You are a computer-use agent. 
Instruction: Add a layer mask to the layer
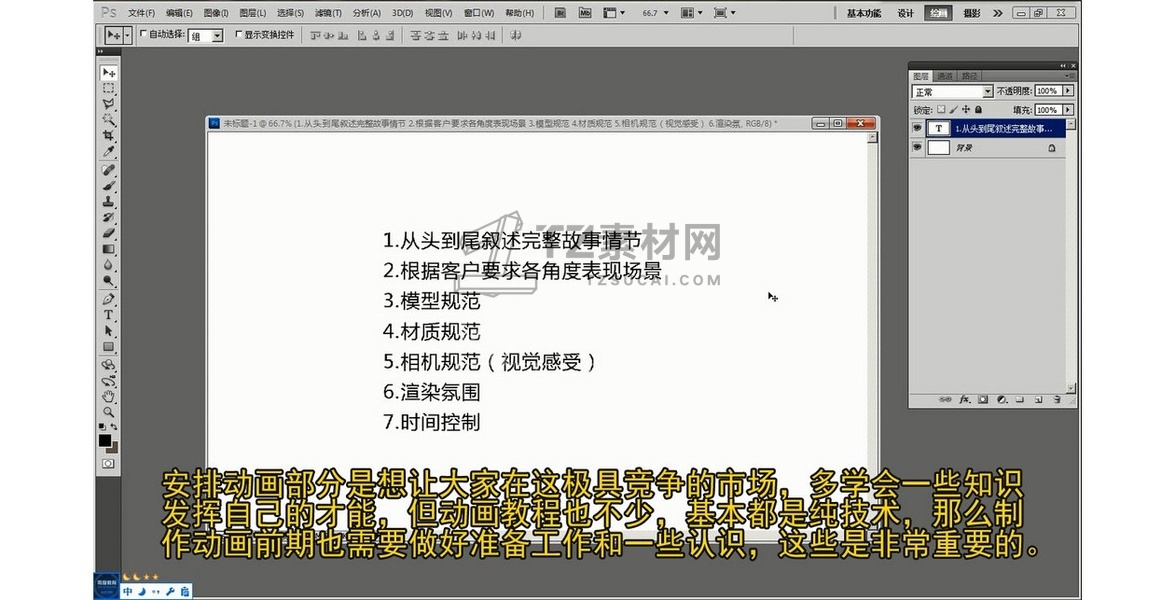[983, 400]
